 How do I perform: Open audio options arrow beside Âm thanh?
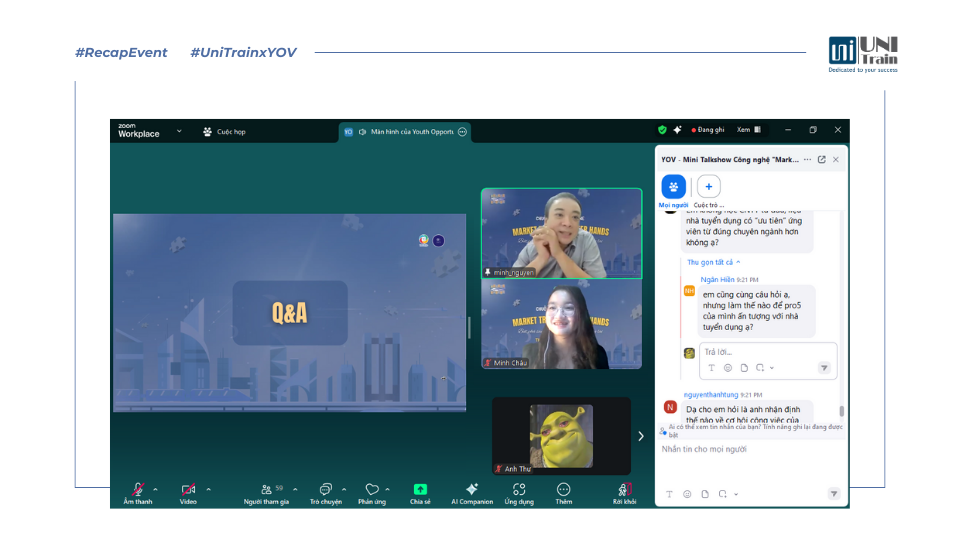click(156, 489)
